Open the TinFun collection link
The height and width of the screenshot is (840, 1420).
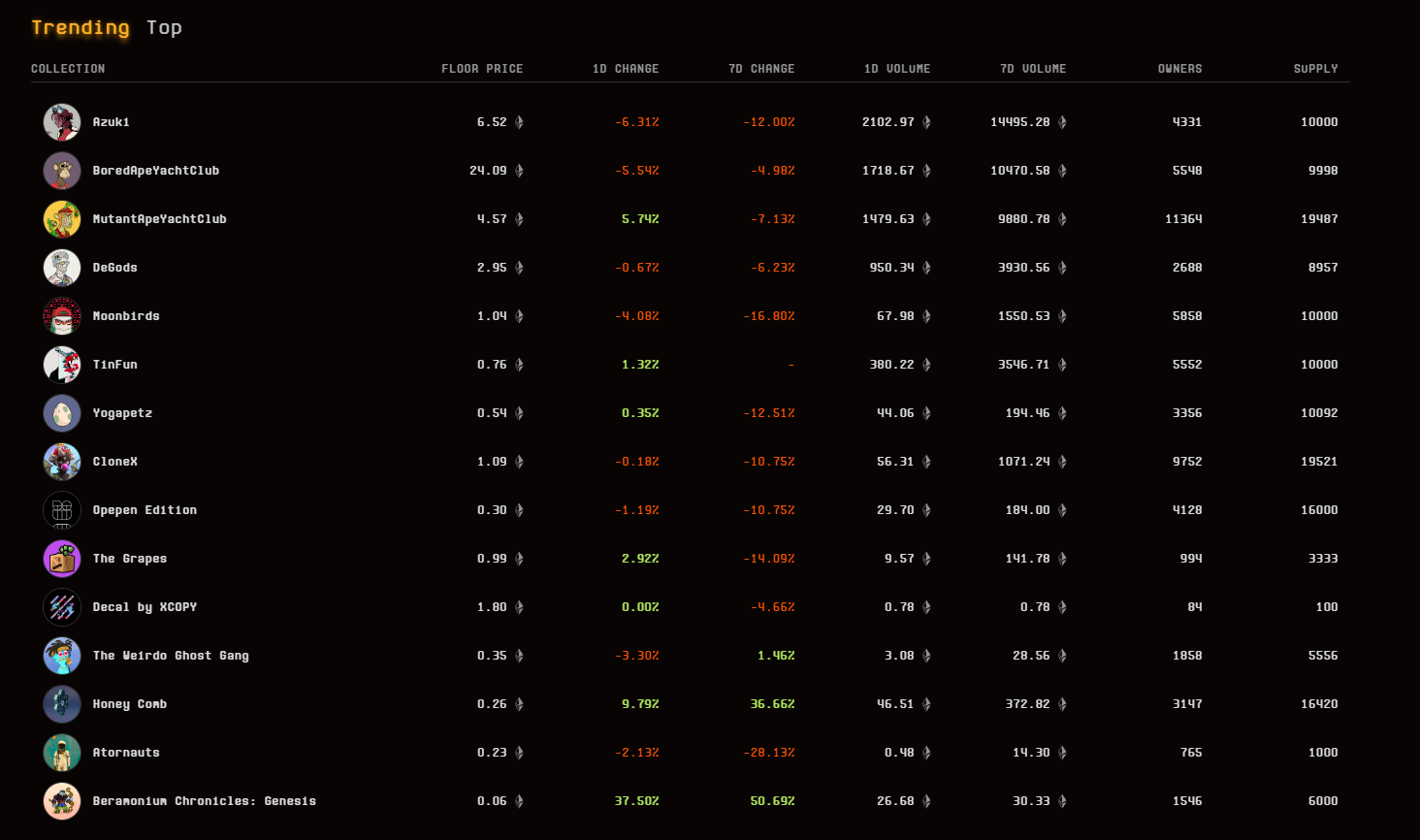(x=115, y=365)
